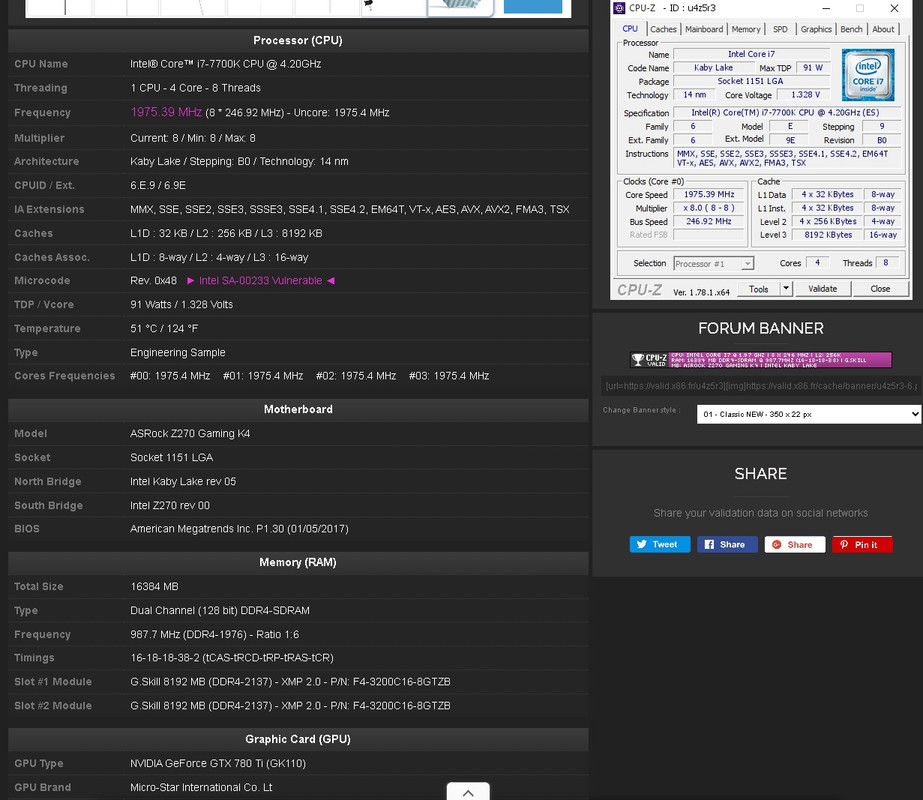This screenshot has height=800, width=923.
Task: Switch to the CPU tab in CPU-Z
Action: pyautogui.click(x=630, y=28)
